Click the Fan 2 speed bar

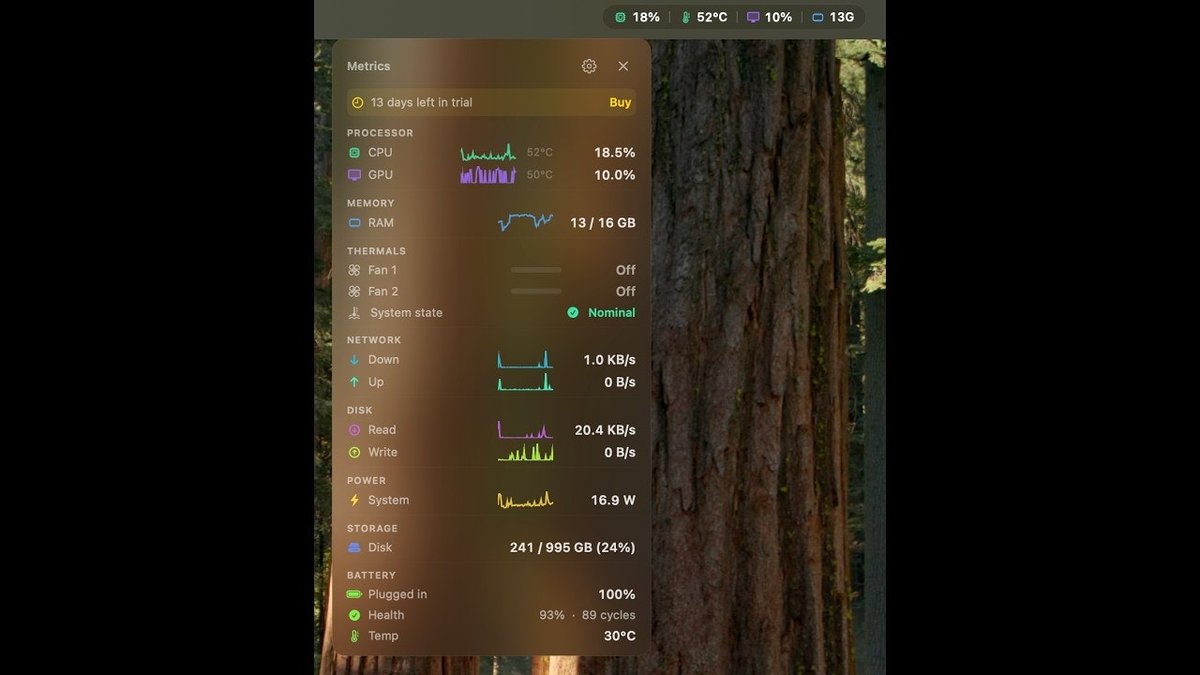point(536,291)
